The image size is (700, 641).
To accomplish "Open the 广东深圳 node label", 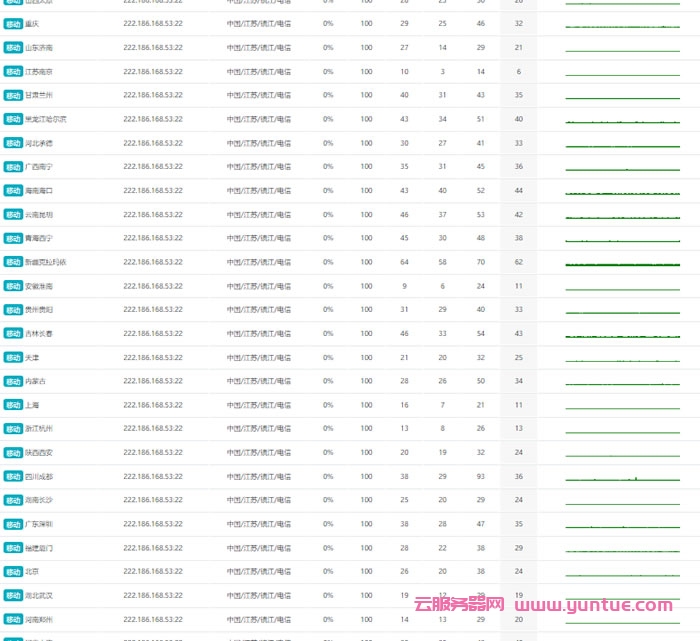I will pos(40,524).
